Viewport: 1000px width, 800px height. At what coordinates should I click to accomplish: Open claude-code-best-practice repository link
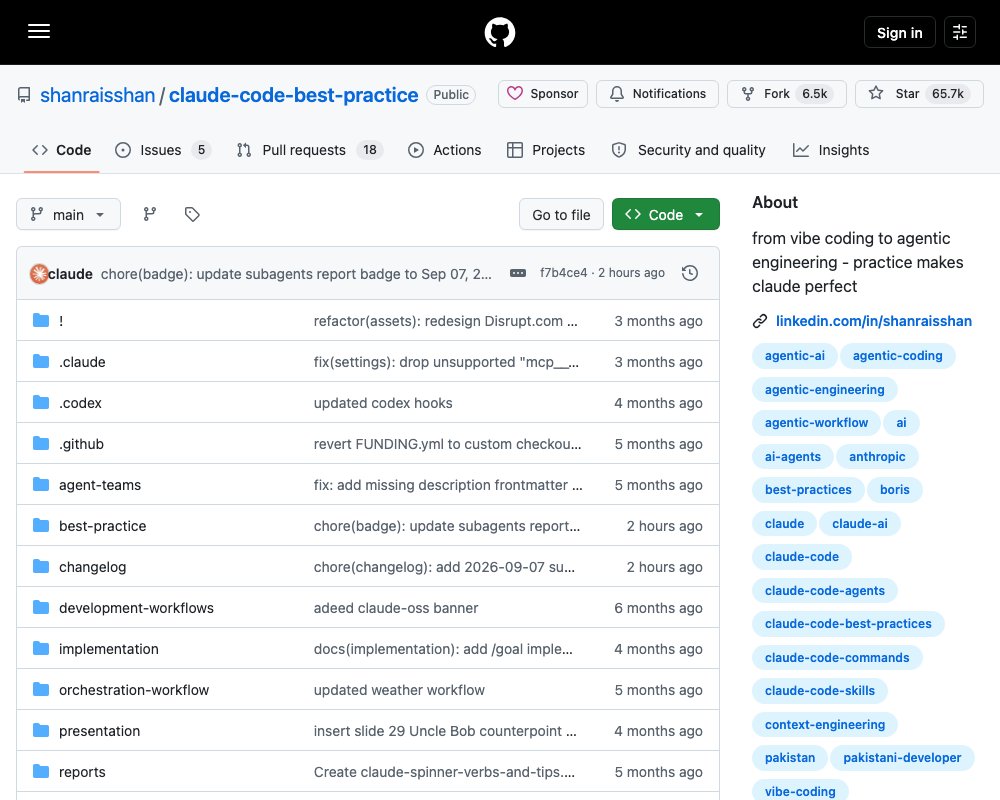(x=293, y=95)
